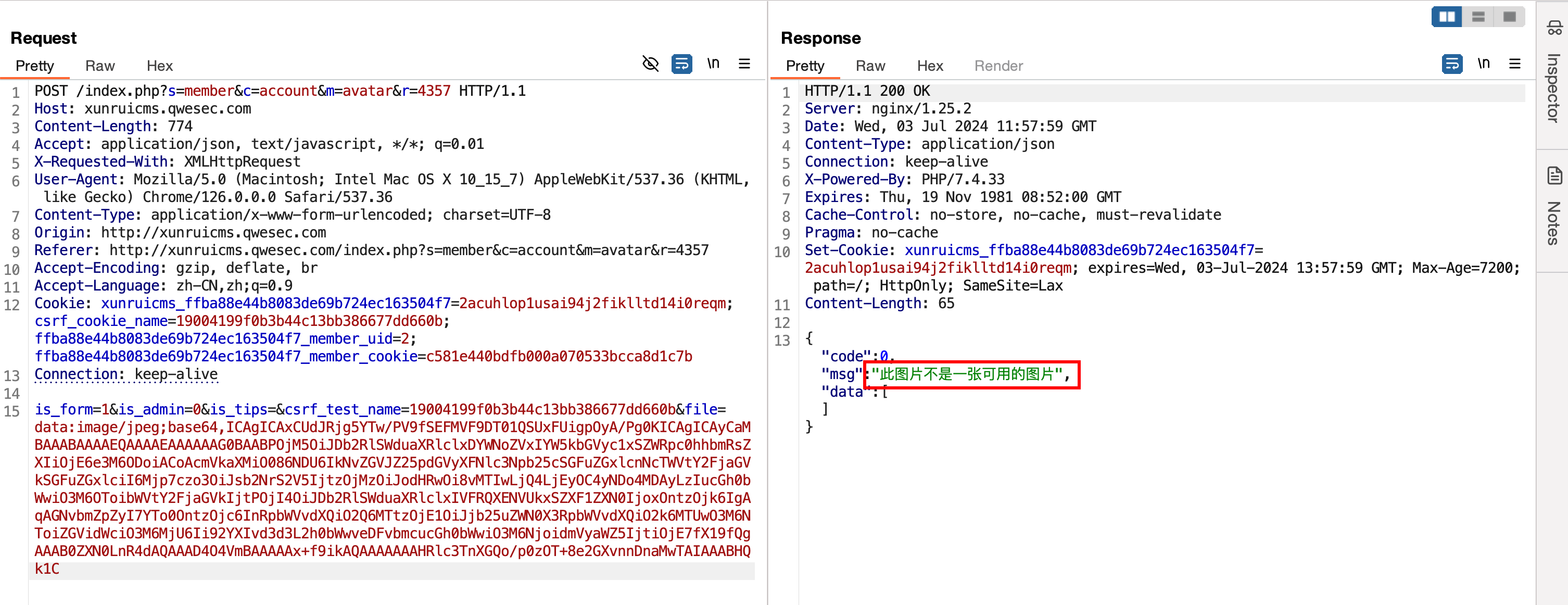1568x605 pixels.
Task: Switch Request view to Pretty tab
Action: tap(35, 66)
